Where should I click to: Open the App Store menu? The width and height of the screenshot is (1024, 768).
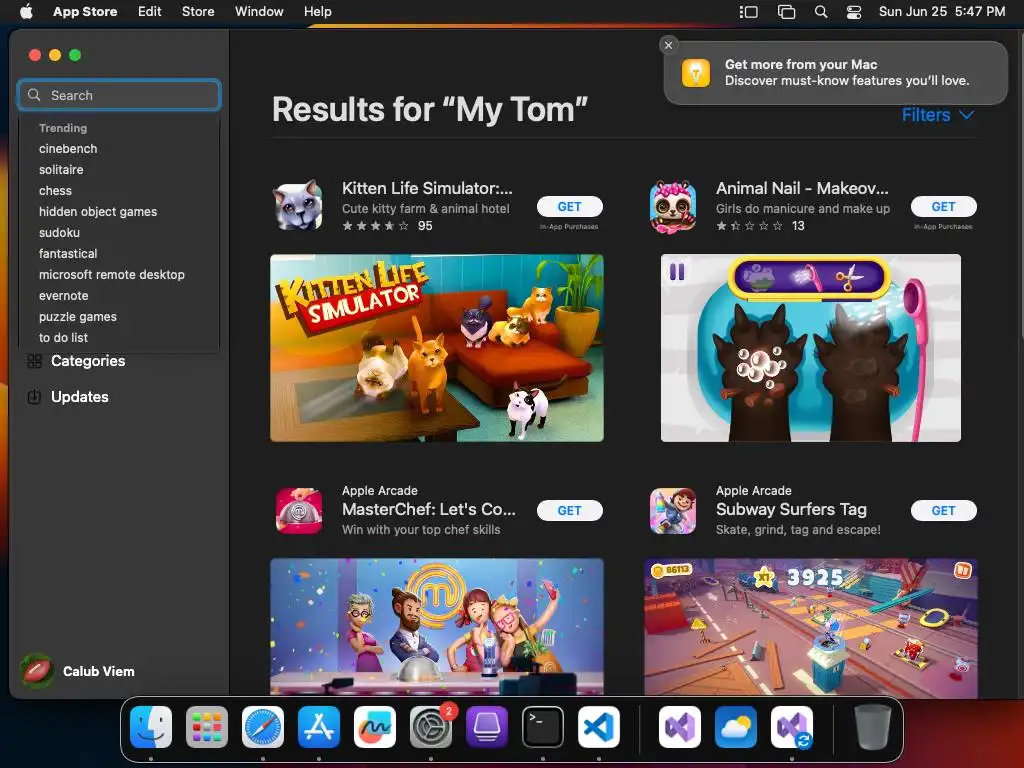[85, 11]
